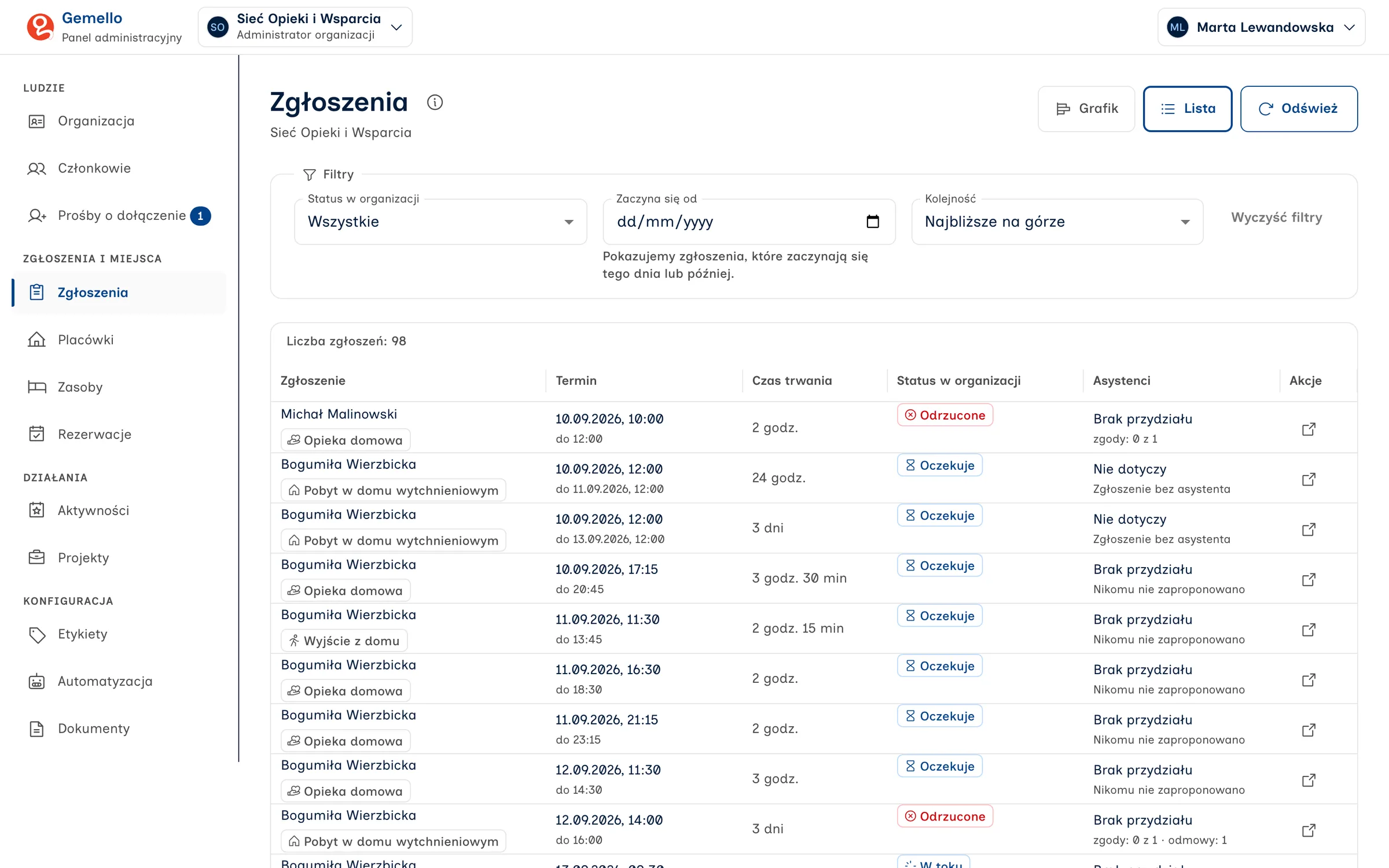The height and width of the screenshot is (868, 1389).
Task: Open request icon for 11.09.2026, 16:30 row
Action: tap(1309, 680)
